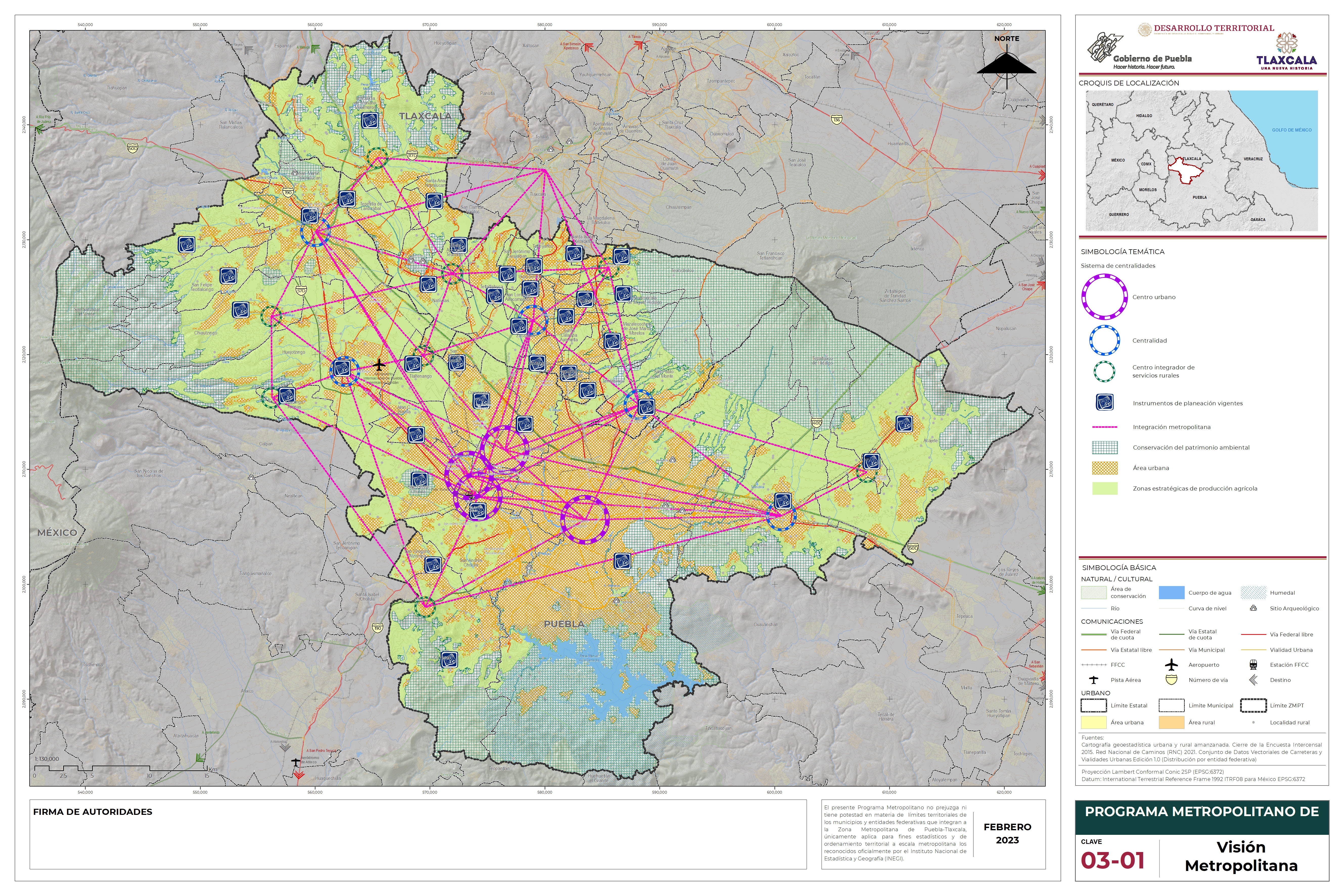Click the Vía Estatal libre line sample
This screenshot has width=1344, height=896.
(1094, 650)
